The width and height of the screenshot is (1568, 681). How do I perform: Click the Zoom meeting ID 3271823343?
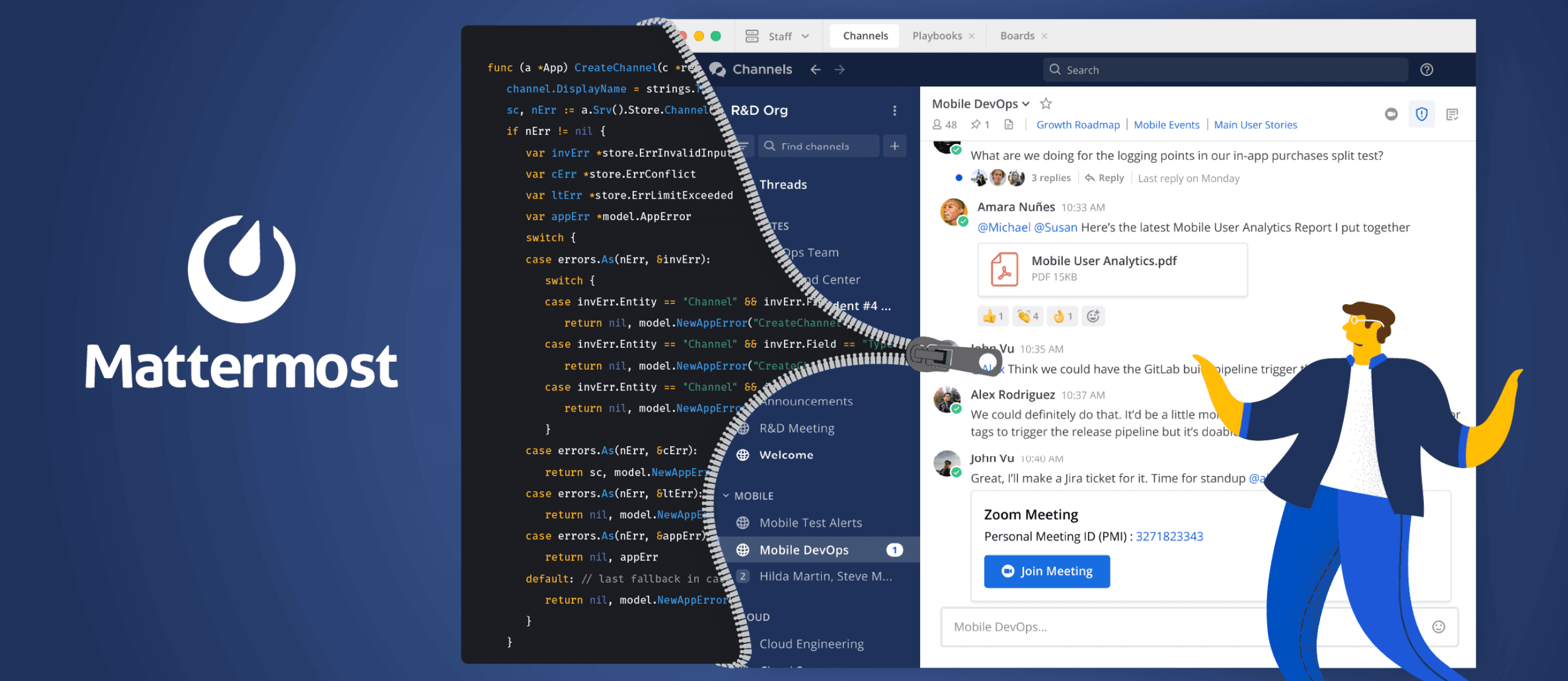(x=1169, y=536)
